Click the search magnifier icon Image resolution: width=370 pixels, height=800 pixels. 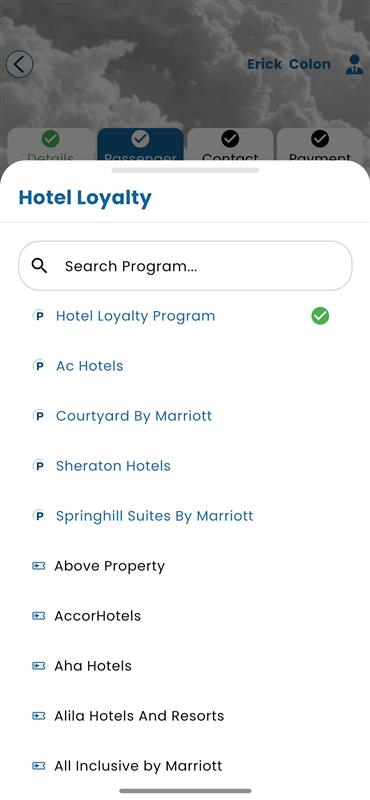[39, 265]
